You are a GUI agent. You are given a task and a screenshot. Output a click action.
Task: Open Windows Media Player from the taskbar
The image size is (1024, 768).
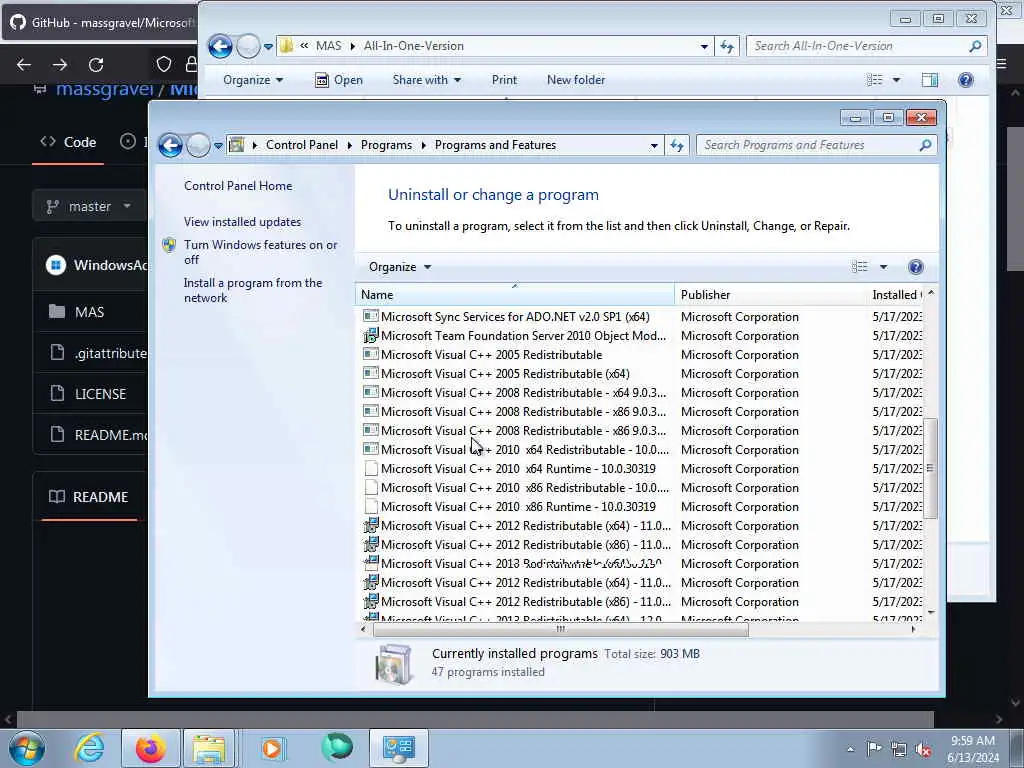[x=272, y=748]
